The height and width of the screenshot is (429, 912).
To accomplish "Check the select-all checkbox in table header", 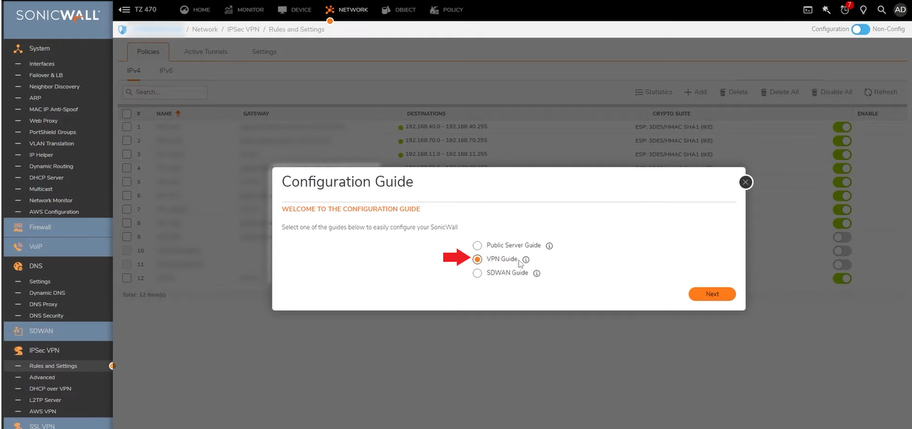I will [x=127, y=114].
